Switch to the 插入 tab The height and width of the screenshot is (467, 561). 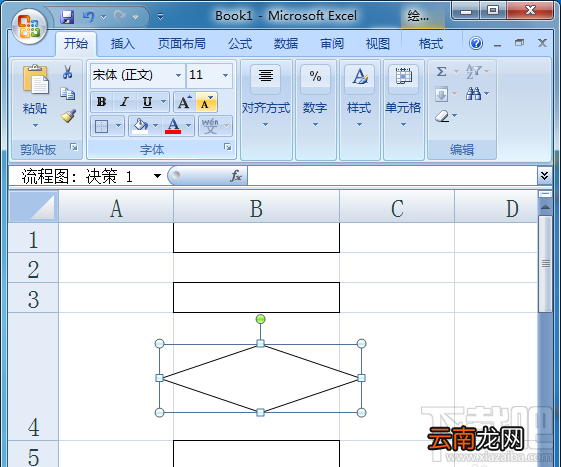point(122,44)
